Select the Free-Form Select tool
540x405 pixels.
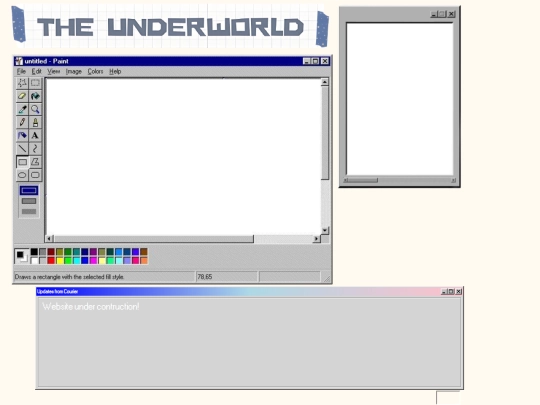[22, 83]
